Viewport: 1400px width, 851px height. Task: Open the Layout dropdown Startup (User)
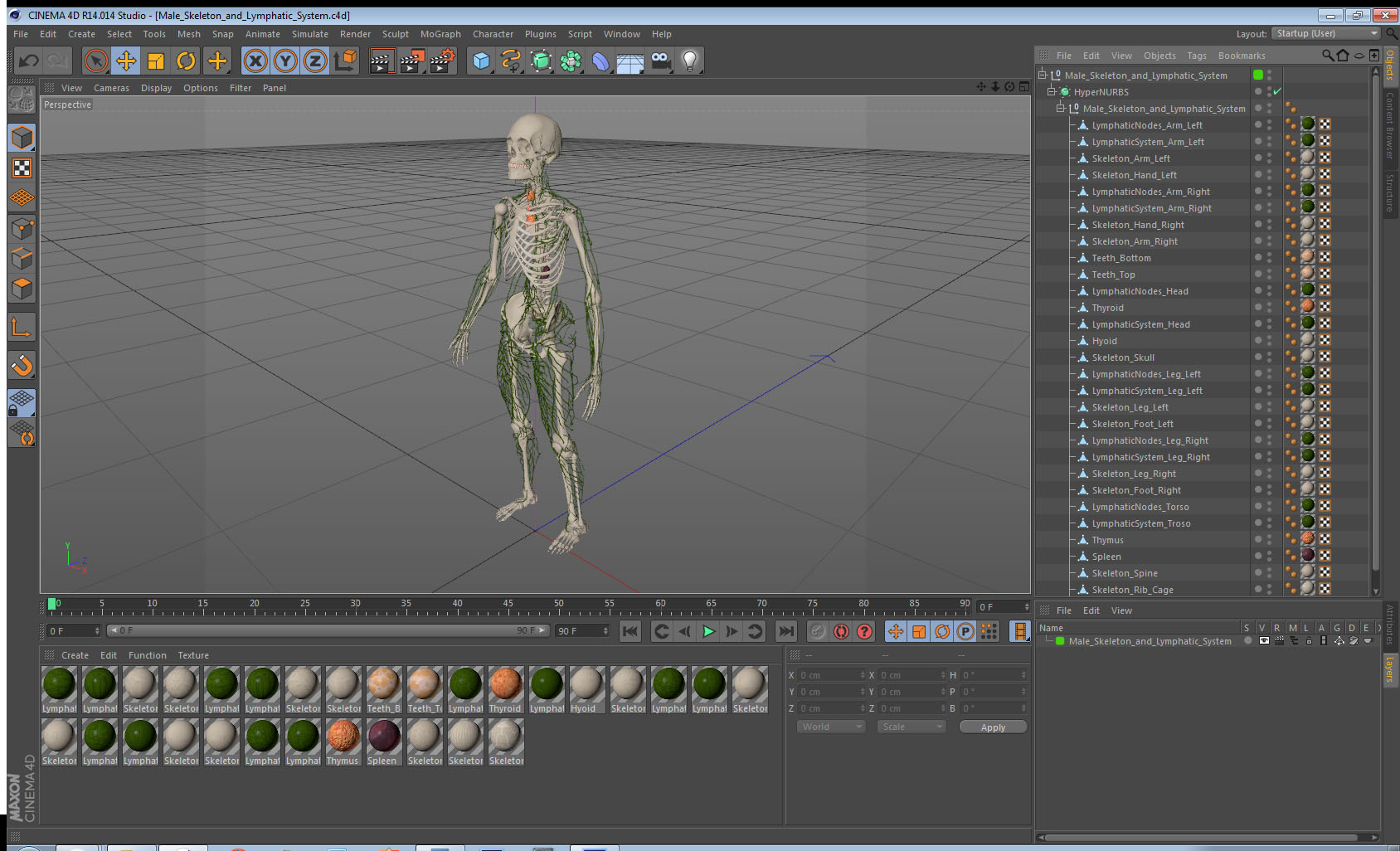click(1326, 33)
